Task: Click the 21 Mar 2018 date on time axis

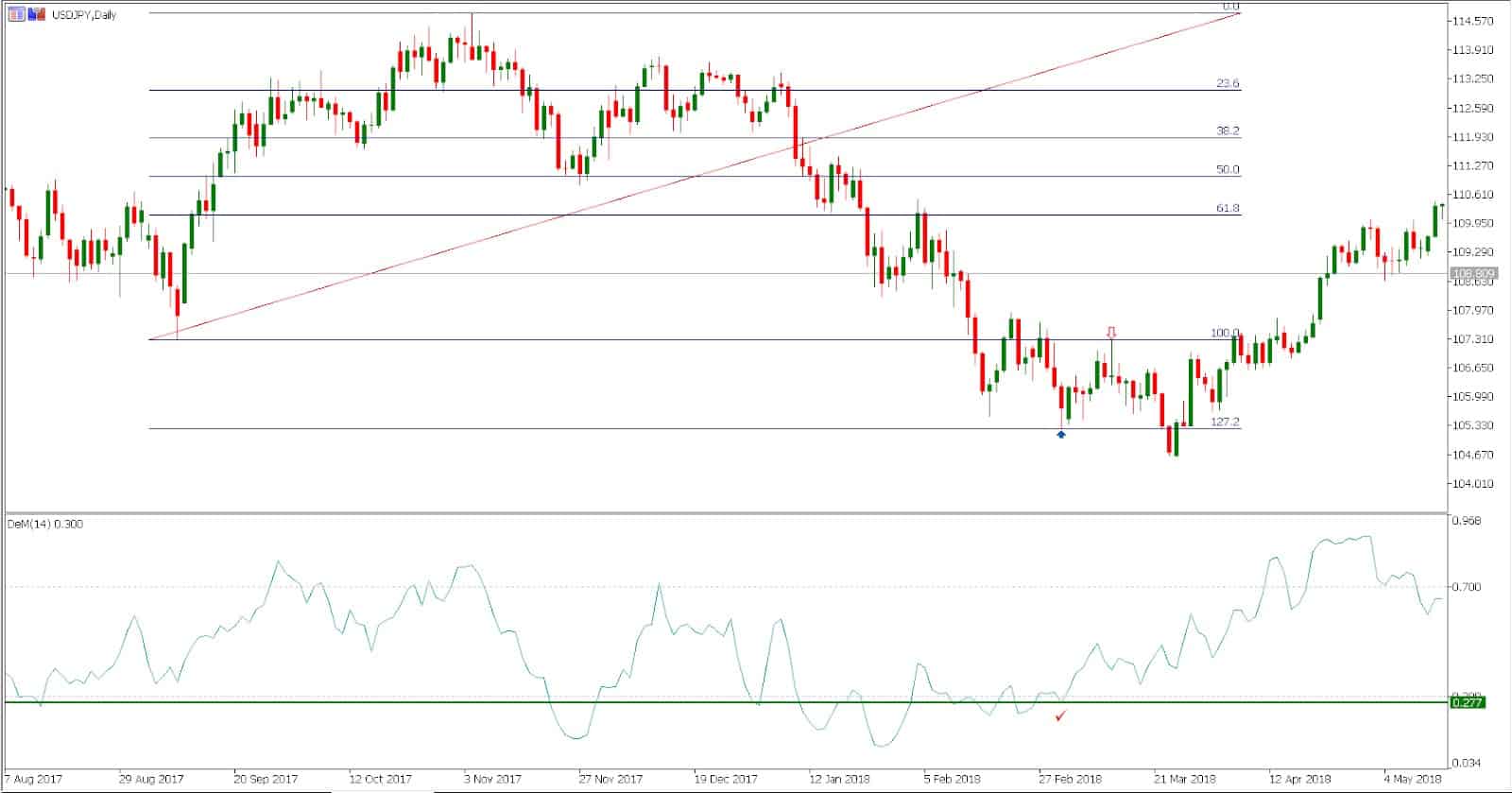Action: click(x=1185, y=780)
